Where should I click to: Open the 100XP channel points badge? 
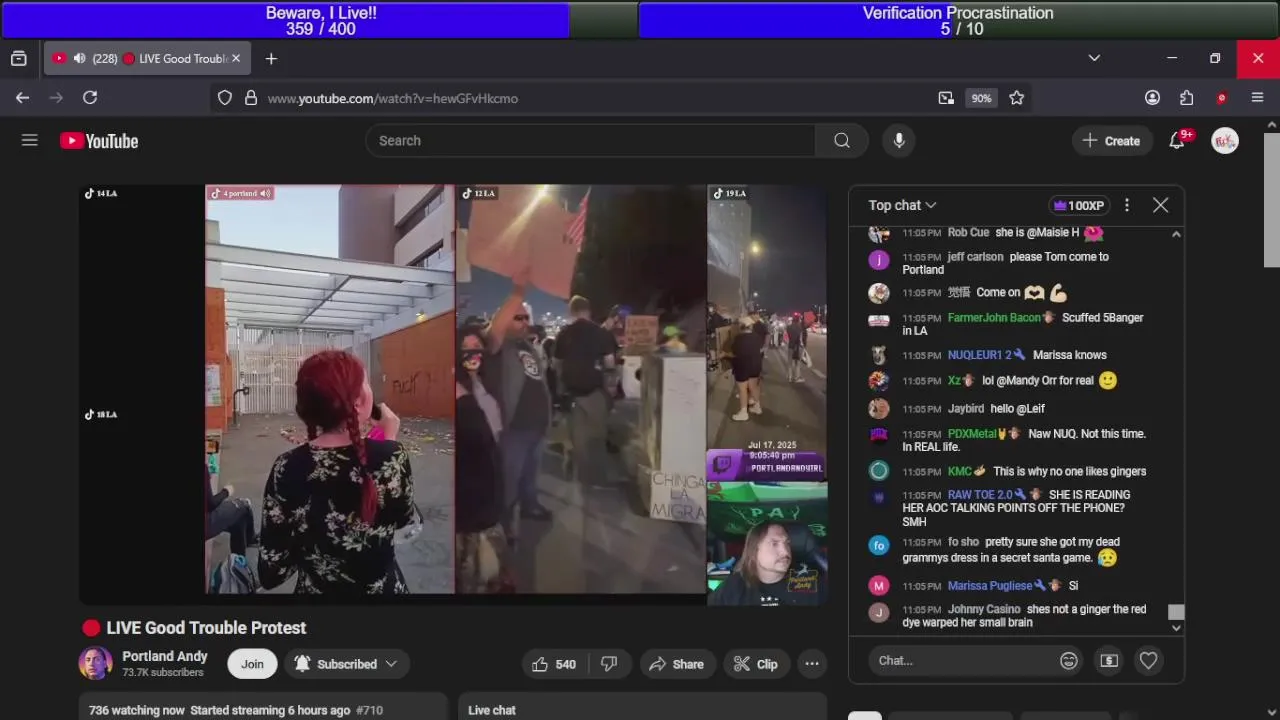click(1079, 205)
